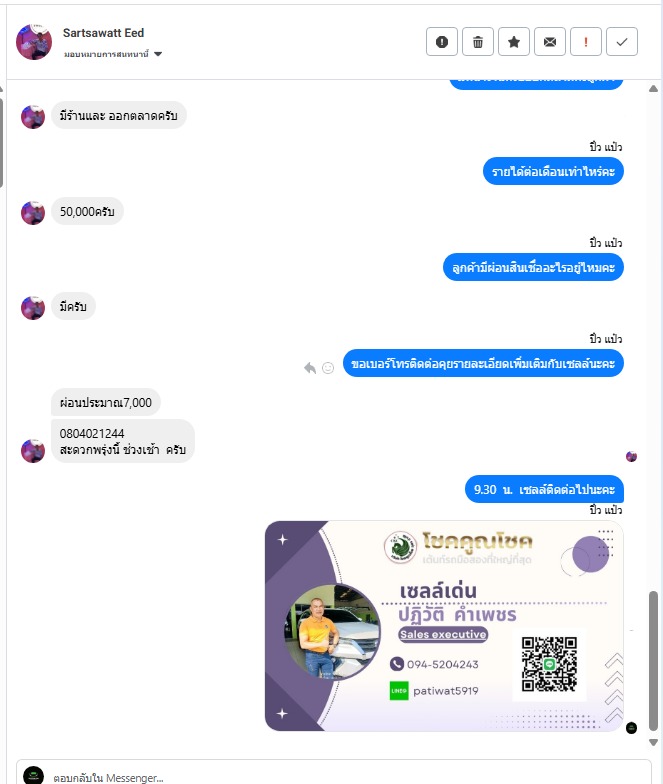Open Sartsawatt Eed's profile picture in header

point(34,42)
